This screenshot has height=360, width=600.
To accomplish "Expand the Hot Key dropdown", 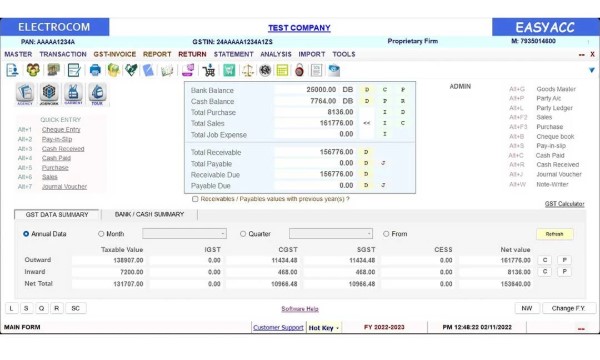I will coord(338,328).
